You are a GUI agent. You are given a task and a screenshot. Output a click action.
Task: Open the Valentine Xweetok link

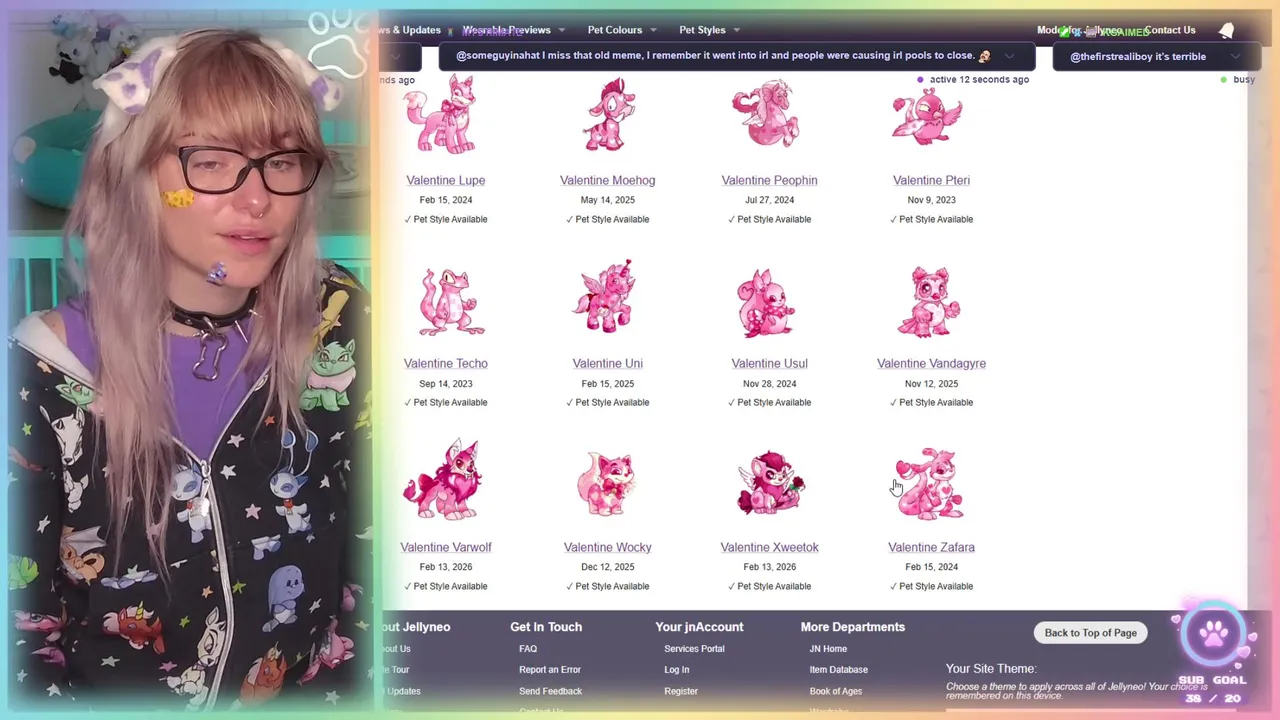(769, 547)
